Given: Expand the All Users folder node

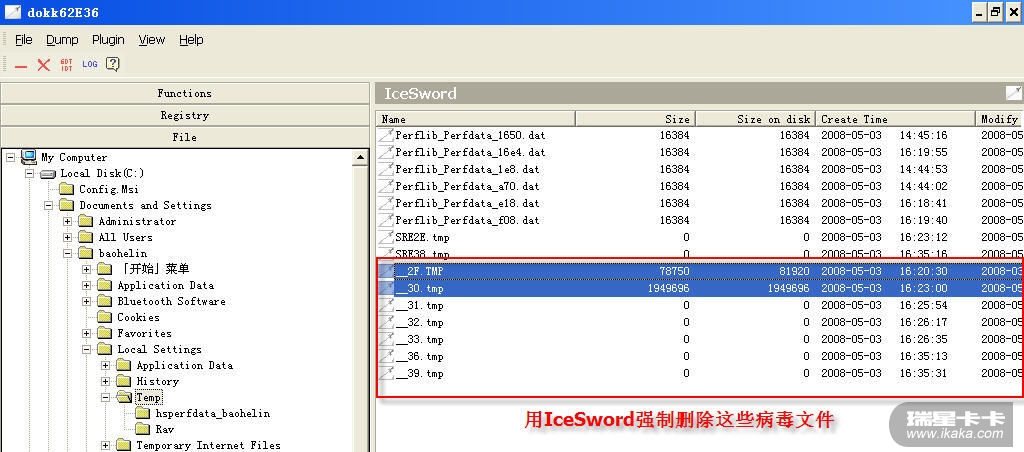Looking at the screenshot, I should click(x=67, y=237).
